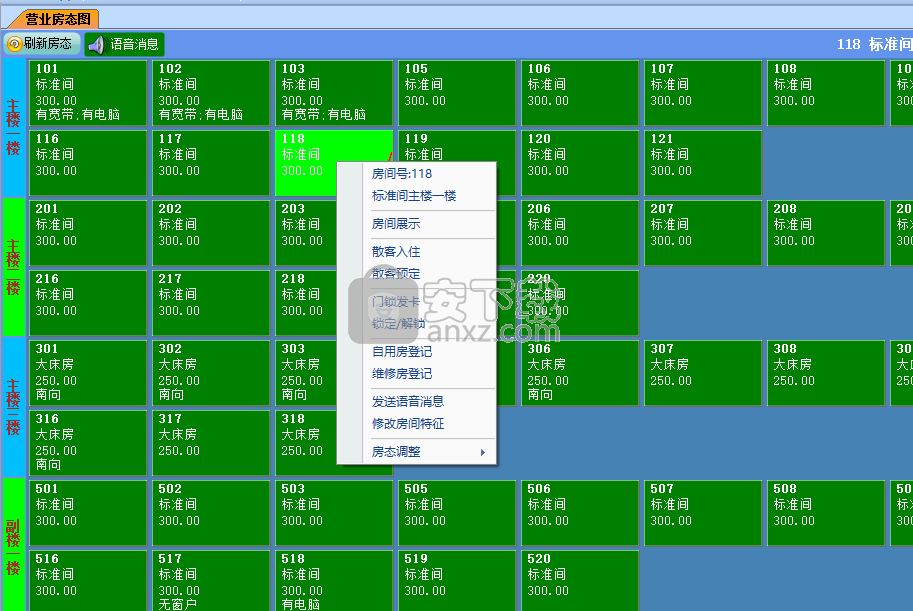913x611 pixels.
Task: Click the 副楼一楼 floor label
Action: click(13, 545)
